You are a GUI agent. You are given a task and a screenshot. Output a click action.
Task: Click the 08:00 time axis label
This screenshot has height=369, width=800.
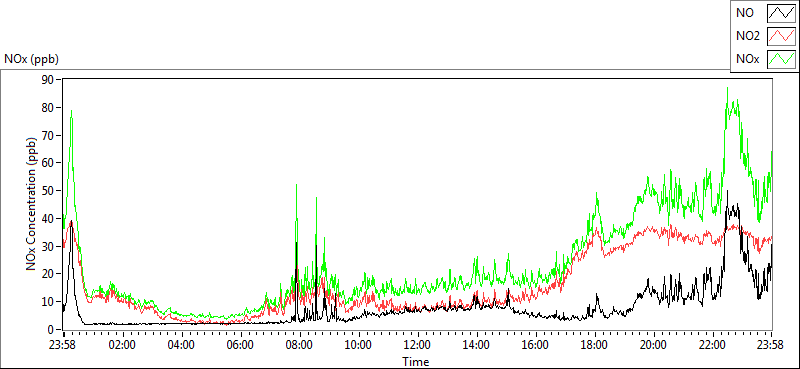tap(299, 344)
